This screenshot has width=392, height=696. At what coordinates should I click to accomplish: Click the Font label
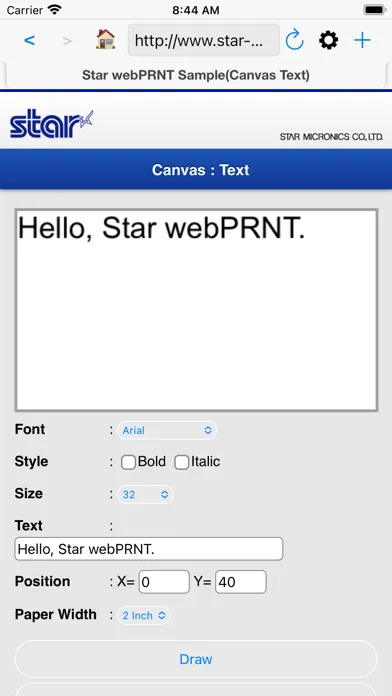(x=30, y=430)
